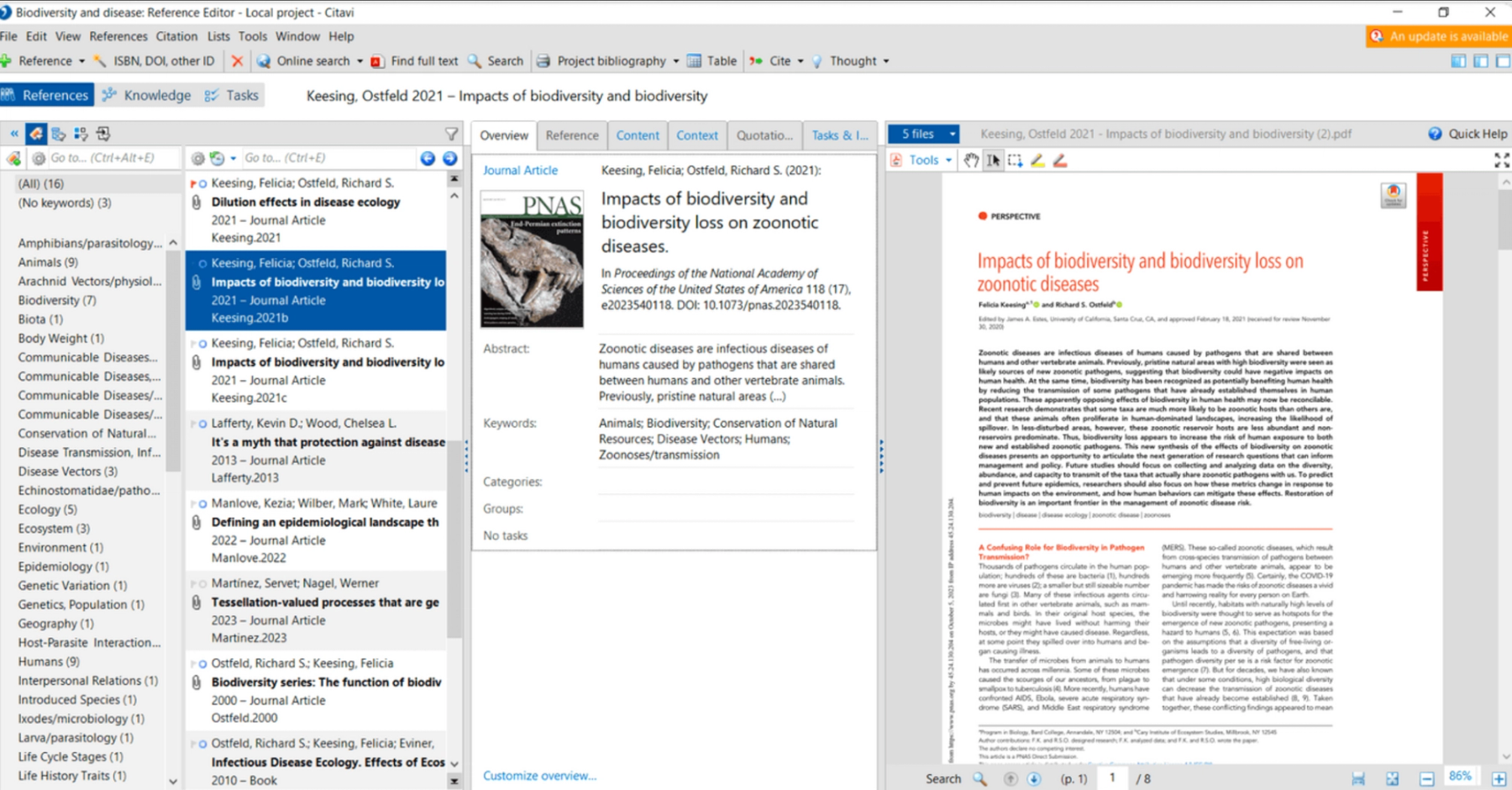1512x790 pixels.
Task: Toggle read status circle for Keesing.2021c reference
Action: coord(202,344)
